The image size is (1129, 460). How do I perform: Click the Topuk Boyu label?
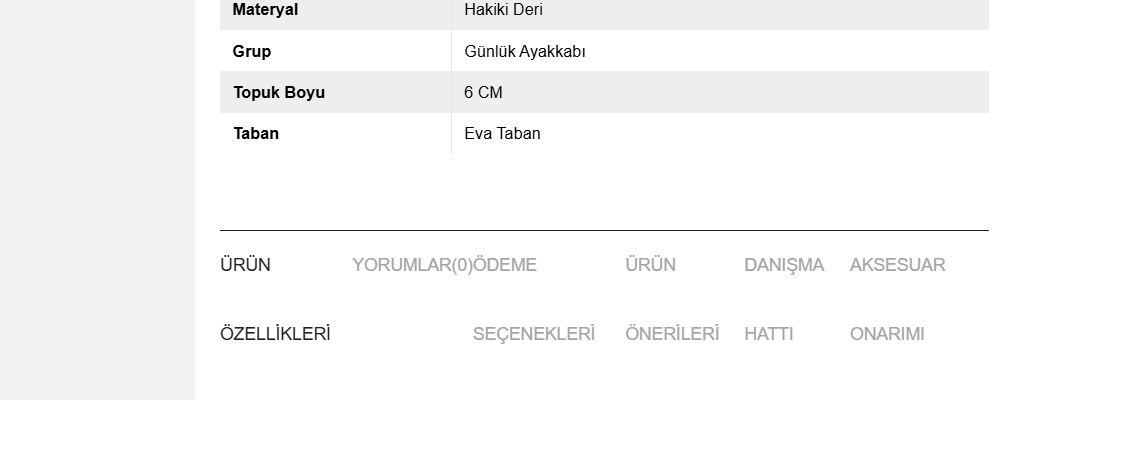coord(279,93)
